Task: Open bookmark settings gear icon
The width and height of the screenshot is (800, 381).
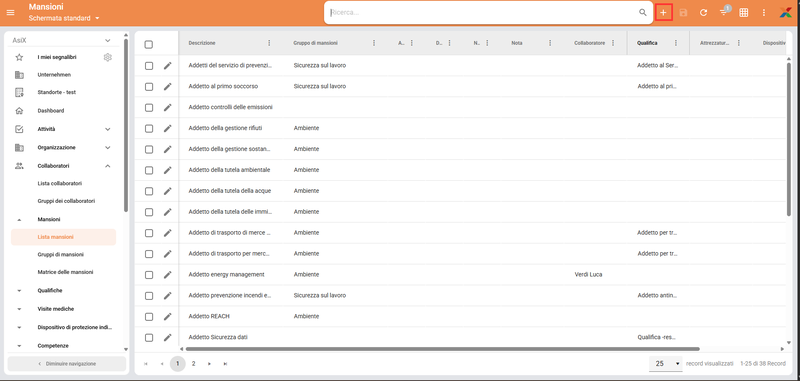Action: [x=107, y=57]
